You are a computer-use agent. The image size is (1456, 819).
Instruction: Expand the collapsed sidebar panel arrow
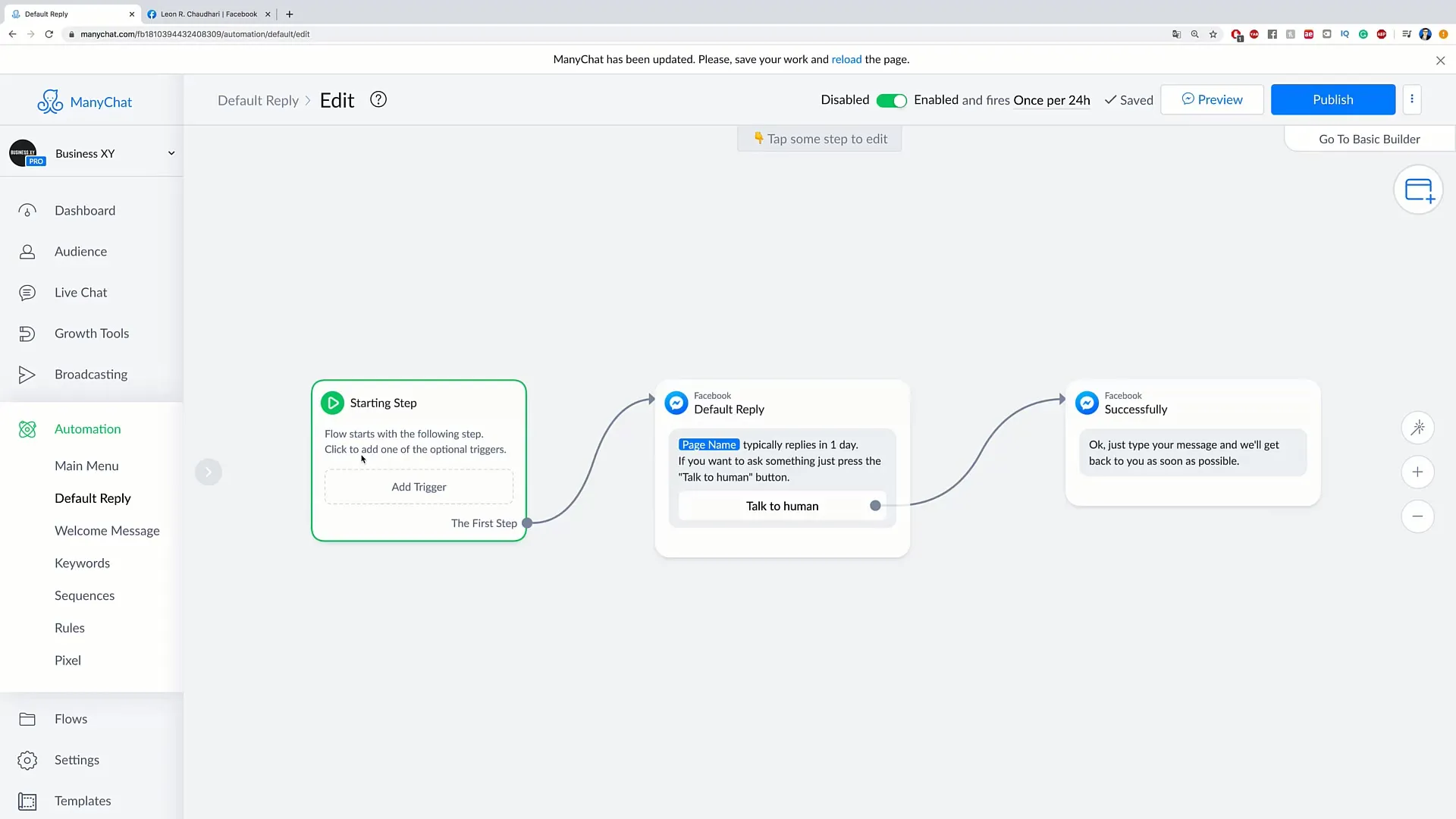pyautogui.click(x=209, y=472)
